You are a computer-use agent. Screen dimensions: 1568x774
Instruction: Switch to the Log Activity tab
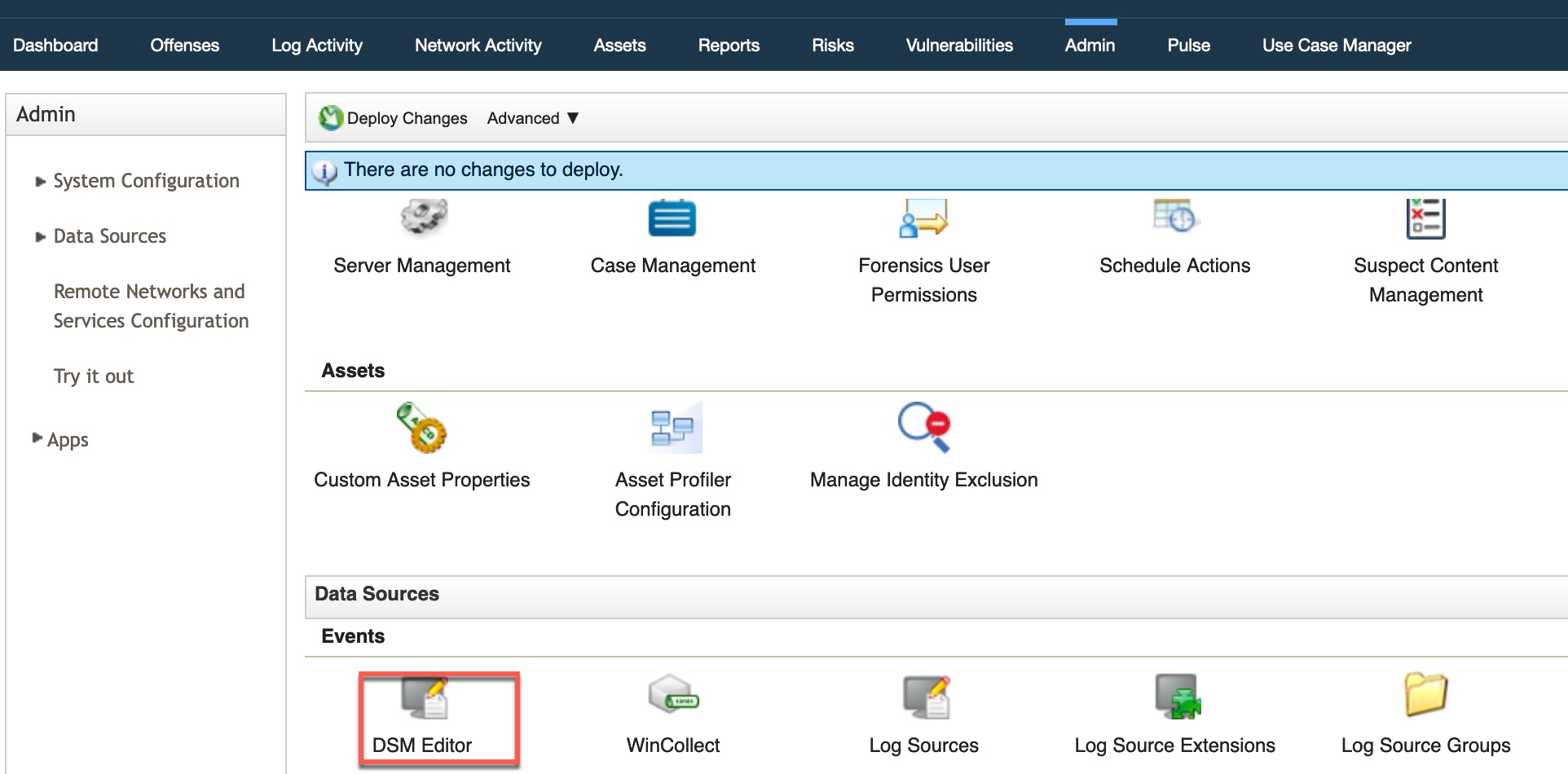(x=316, y=45)
